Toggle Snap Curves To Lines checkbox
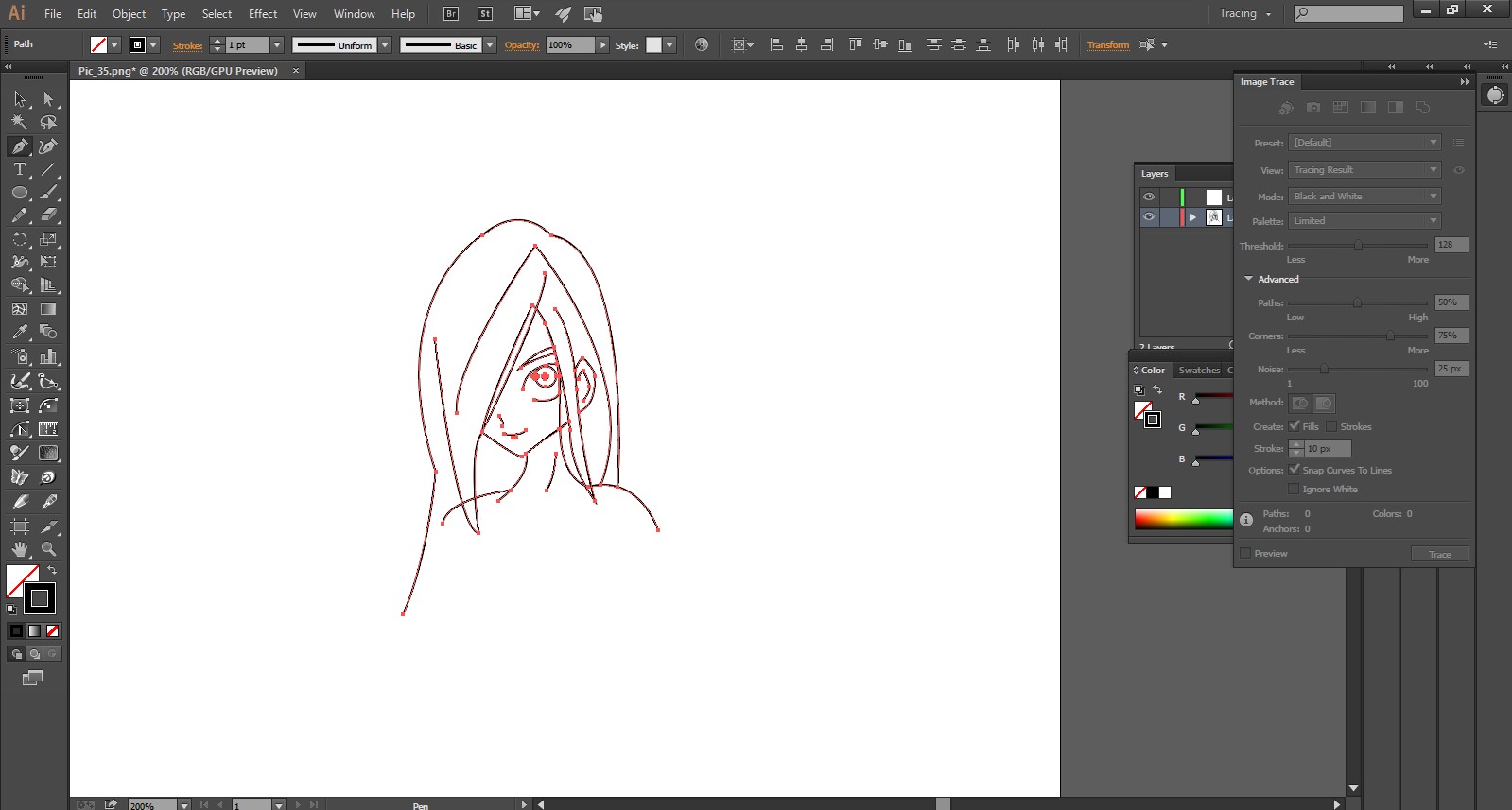Image resolution: width=1512 pixels, height=810 pixels. pyautogui.click(x=1295, y=470)
